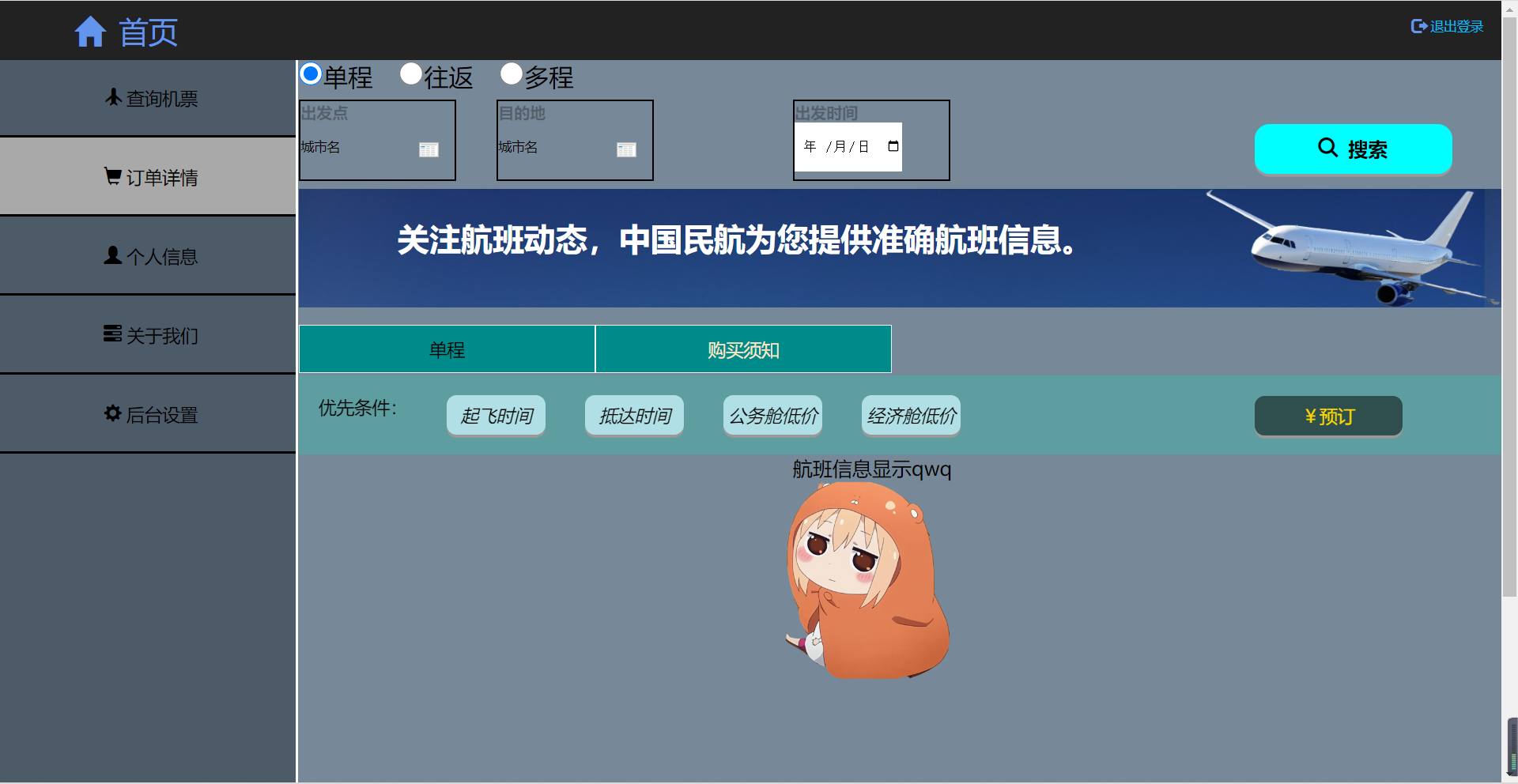Click the shopping cart icon beside 订单详情
The width and height of the screenshot is (1518, 784).
point(113,175)
